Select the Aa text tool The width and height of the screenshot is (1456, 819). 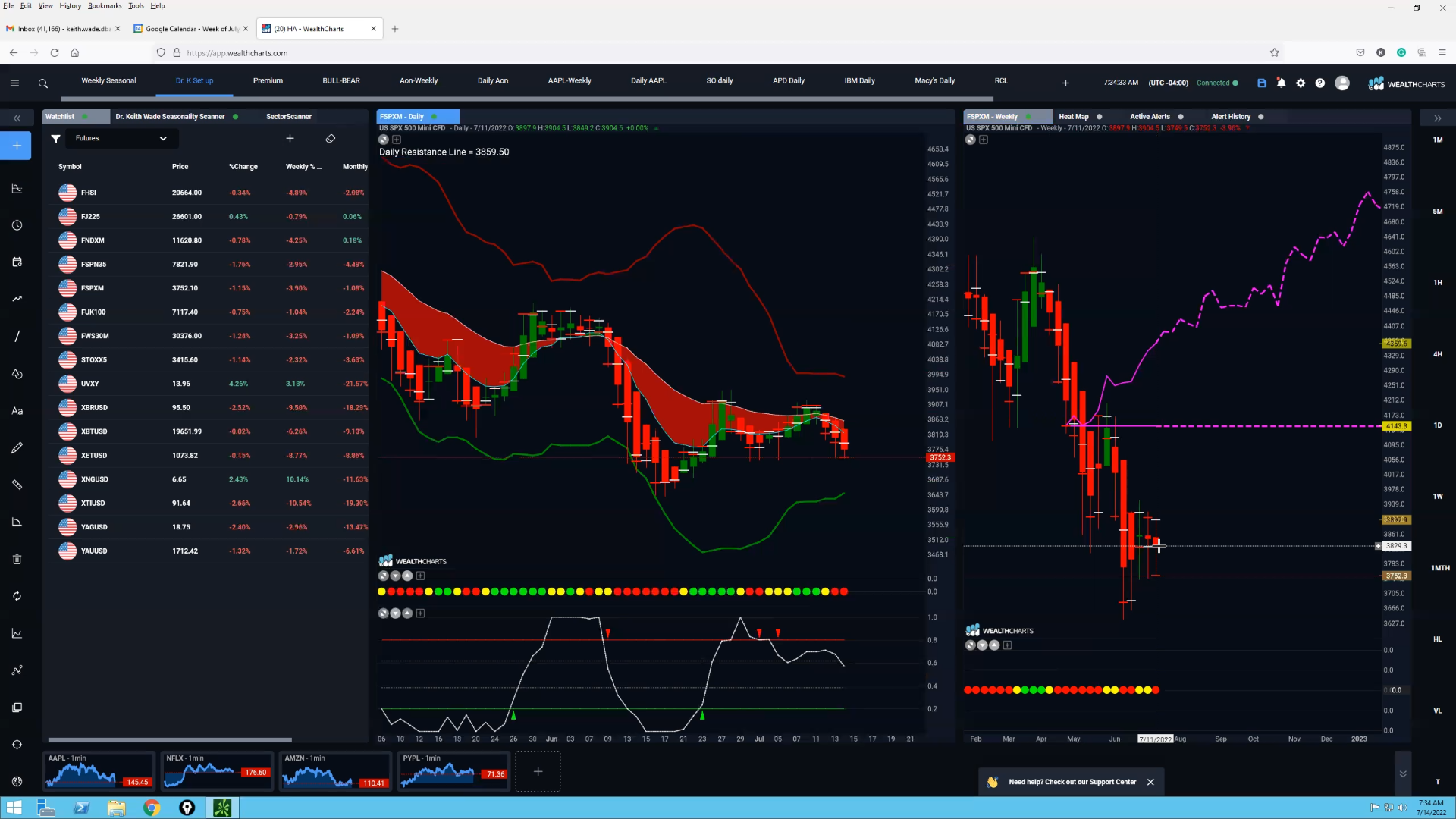17,411
